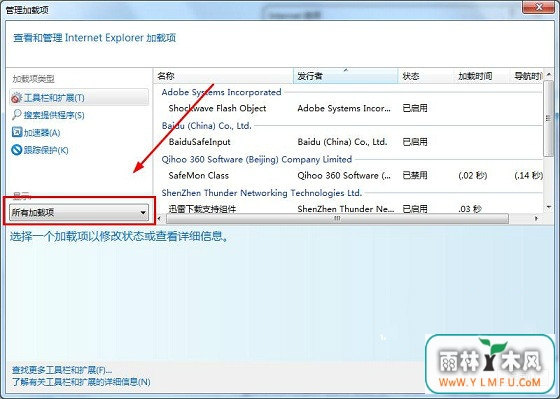Select the Shockwave Flash Object add-on
The image size is (560, 399).
217,108
